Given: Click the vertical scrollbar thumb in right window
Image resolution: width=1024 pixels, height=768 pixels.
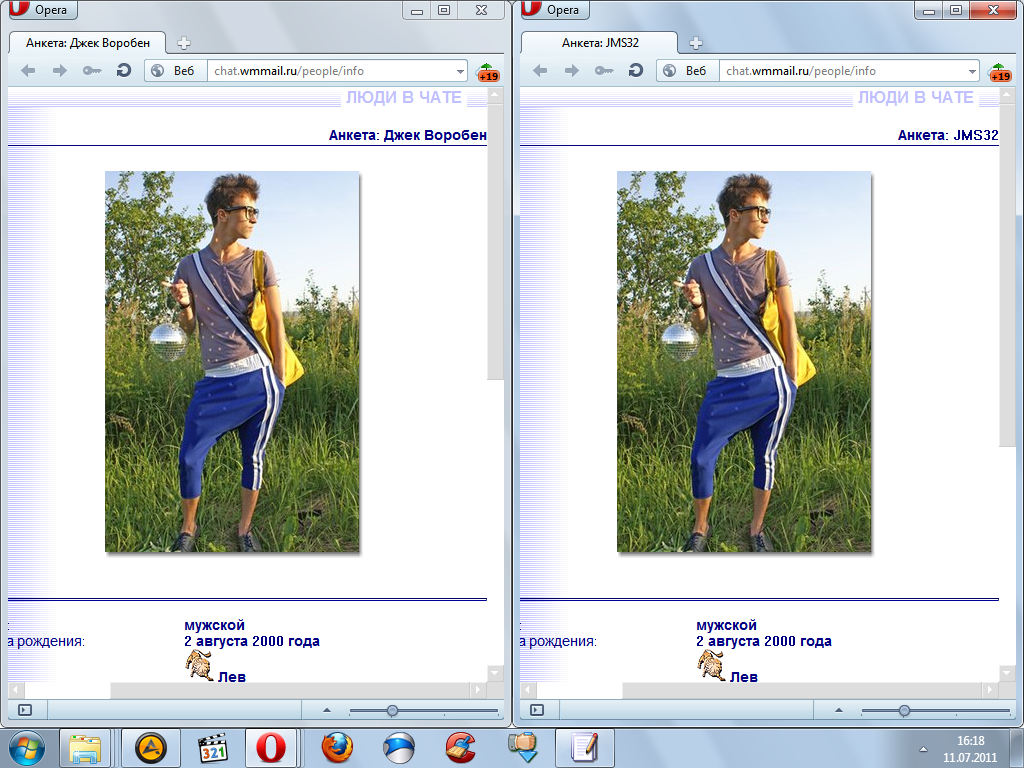Looking at the screenshot, I should click(x=1007, y=274).
